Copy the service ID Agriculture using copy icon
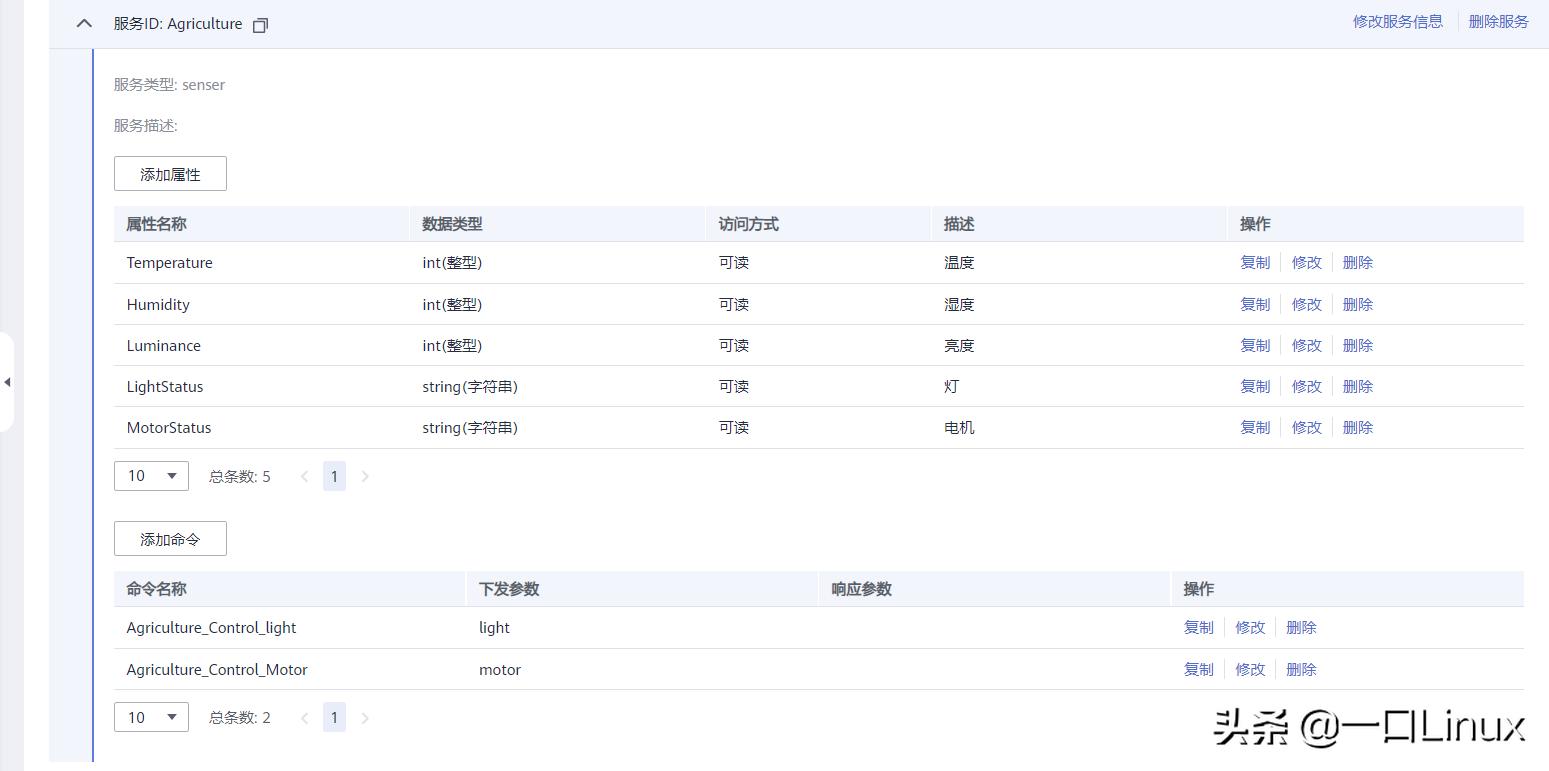The width and height of the screenshot is (1549, 771). [259, 24]
